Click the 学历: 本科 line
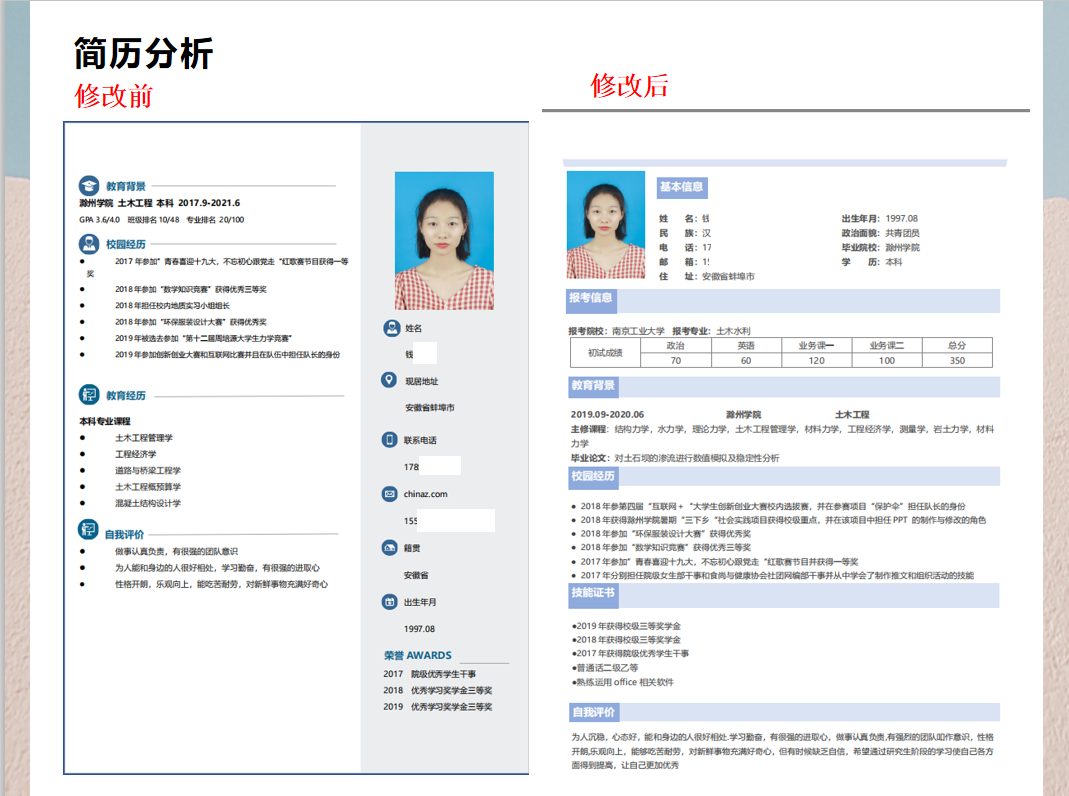The image size is (1069, 796). 872,262
